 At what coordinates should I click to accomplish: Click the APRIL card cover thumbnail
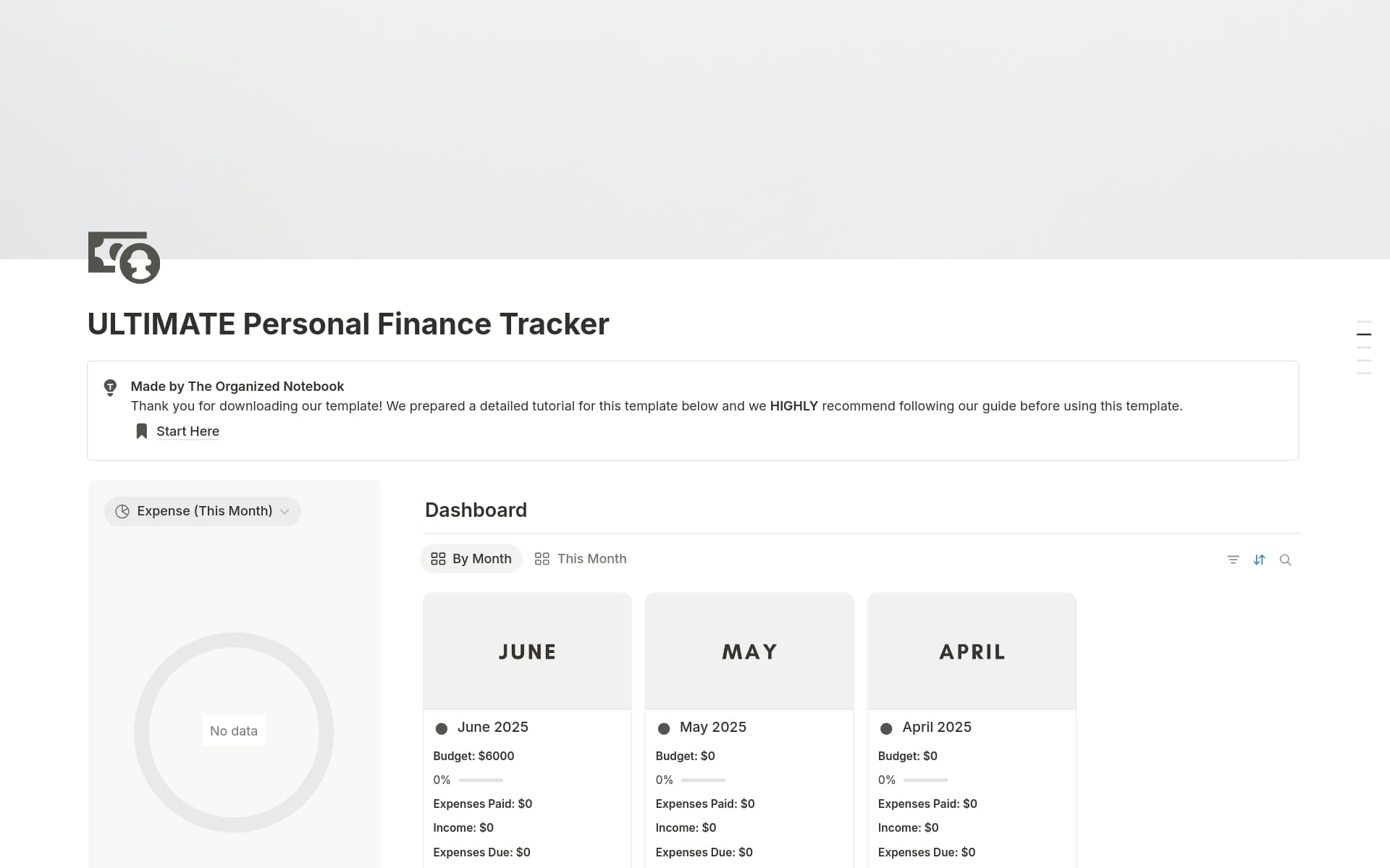[972, 651]
